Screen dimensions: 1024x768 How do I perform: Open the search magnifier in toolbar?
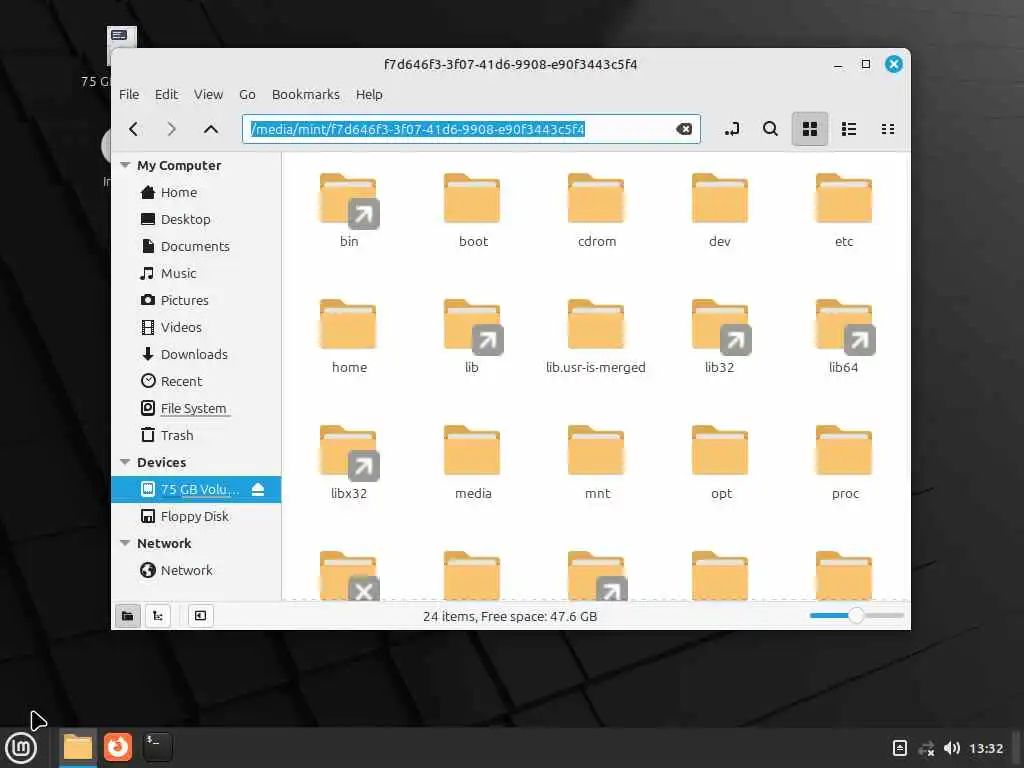point(771,129)
